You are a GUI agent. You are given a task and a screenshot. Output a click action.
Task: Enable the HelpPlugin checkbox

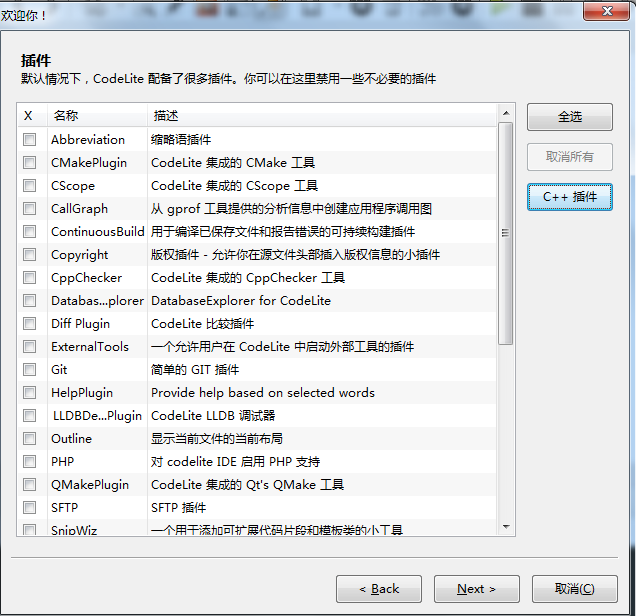pos(29,393)
